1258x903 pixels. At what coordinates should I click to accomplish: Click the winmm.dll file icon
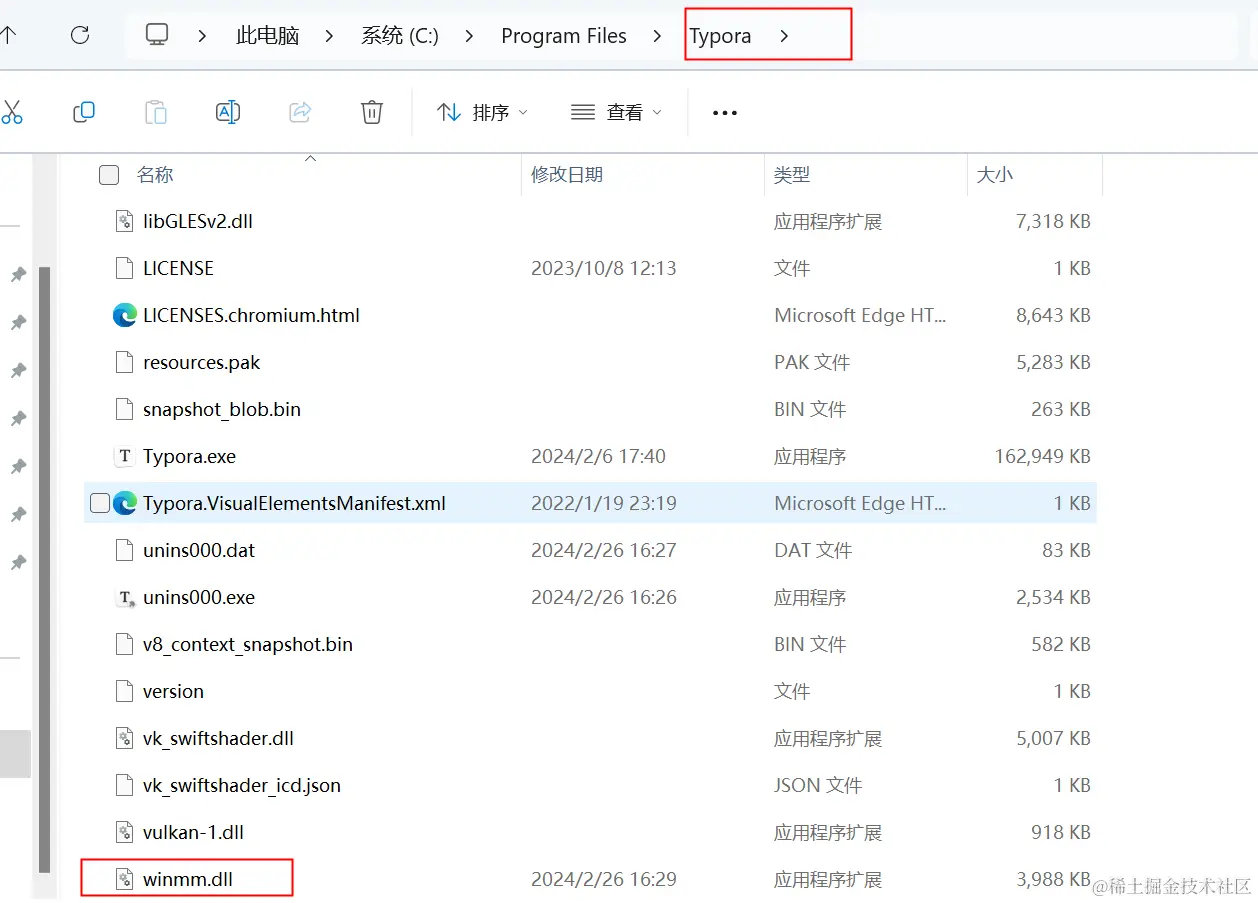click(124, 879)
